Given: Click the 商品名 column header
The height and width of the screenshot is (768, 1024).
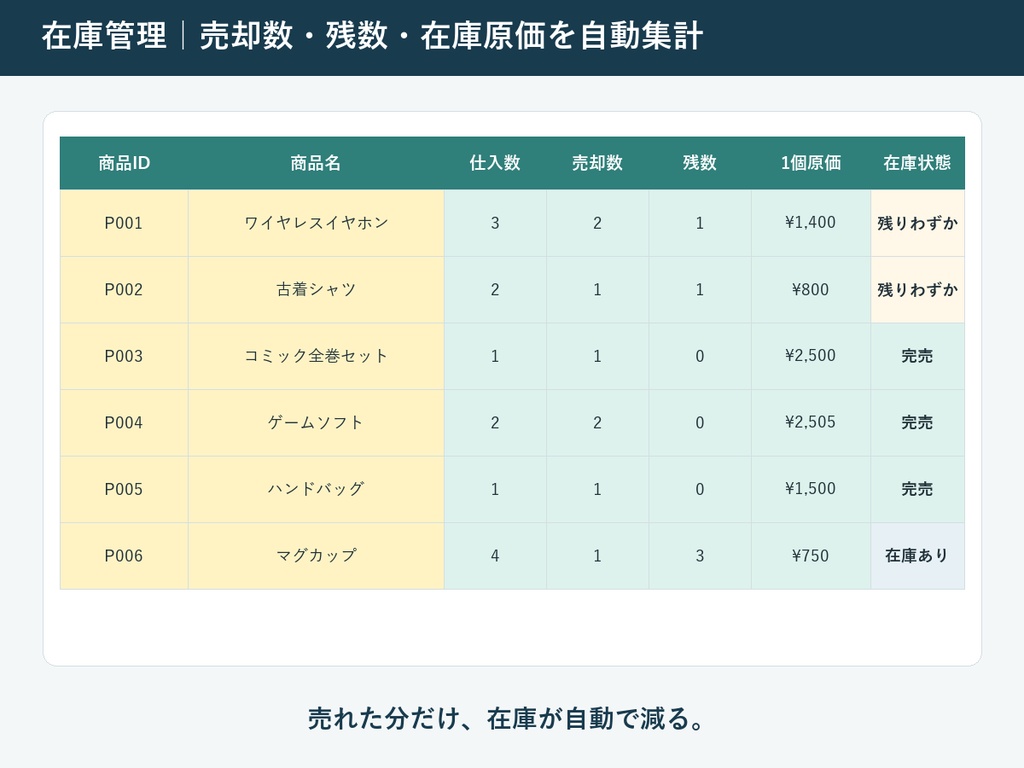Looking at the screenshot, I should click(x=316, y=163).
